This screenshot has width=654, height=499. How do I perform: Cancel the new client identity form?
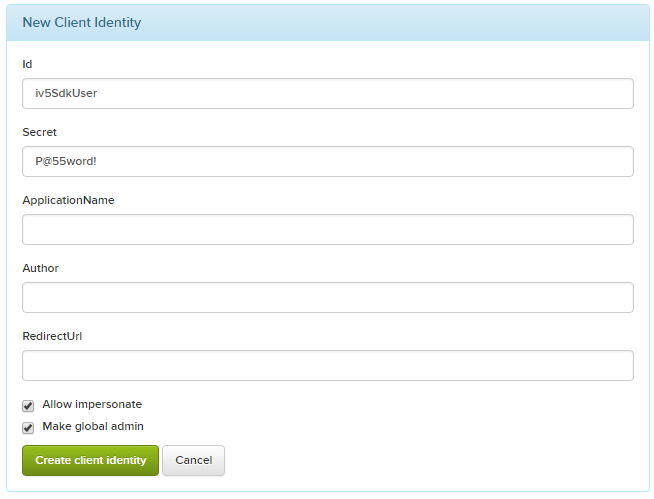pyautogui.click(x=193, y=461)
